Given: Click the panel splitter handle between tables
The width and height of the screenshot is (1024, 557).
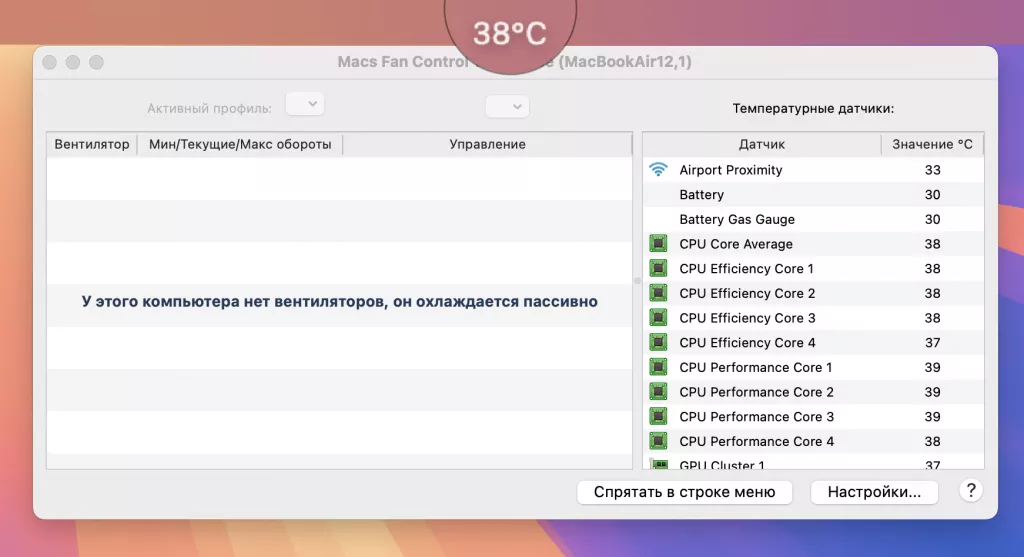Looking at the screenshot, I should tap(637, 281).
